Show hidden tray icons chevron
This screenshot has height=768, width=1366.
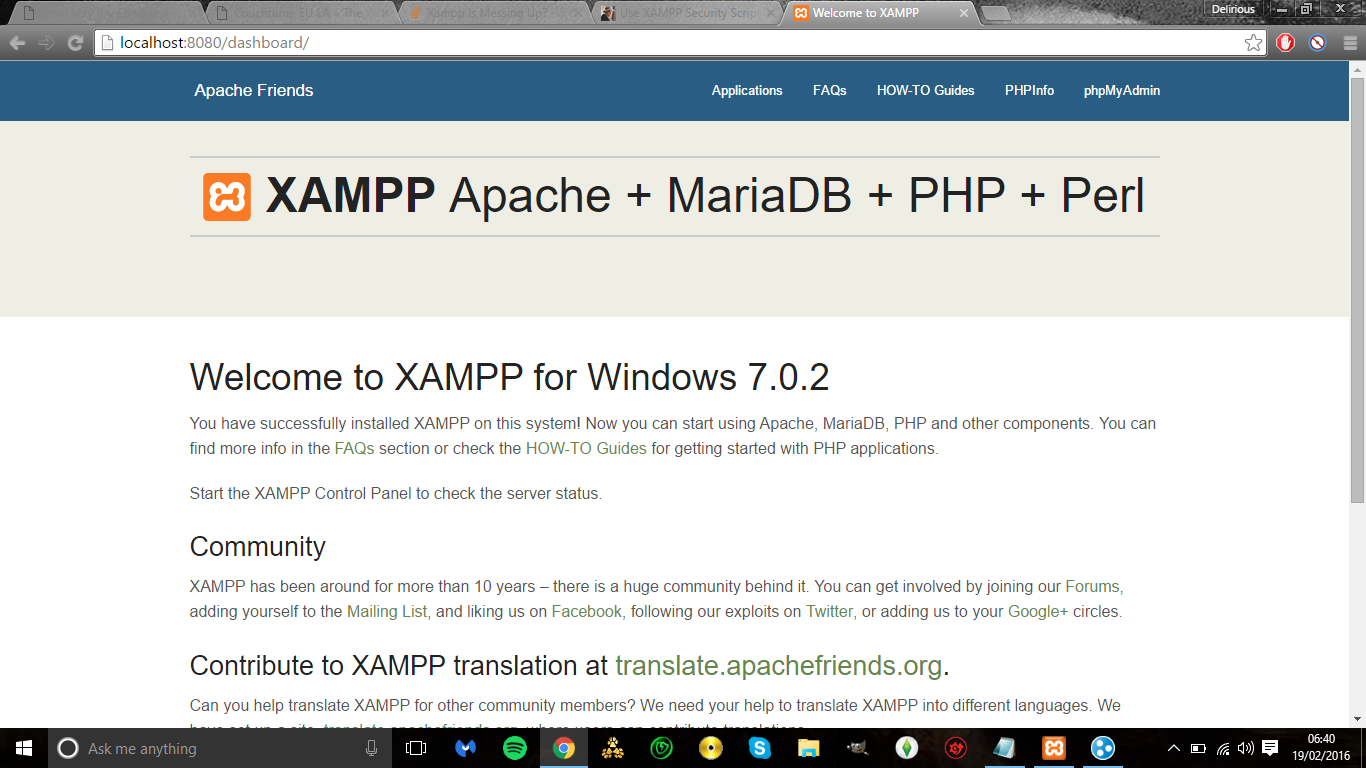(1174, 748)
